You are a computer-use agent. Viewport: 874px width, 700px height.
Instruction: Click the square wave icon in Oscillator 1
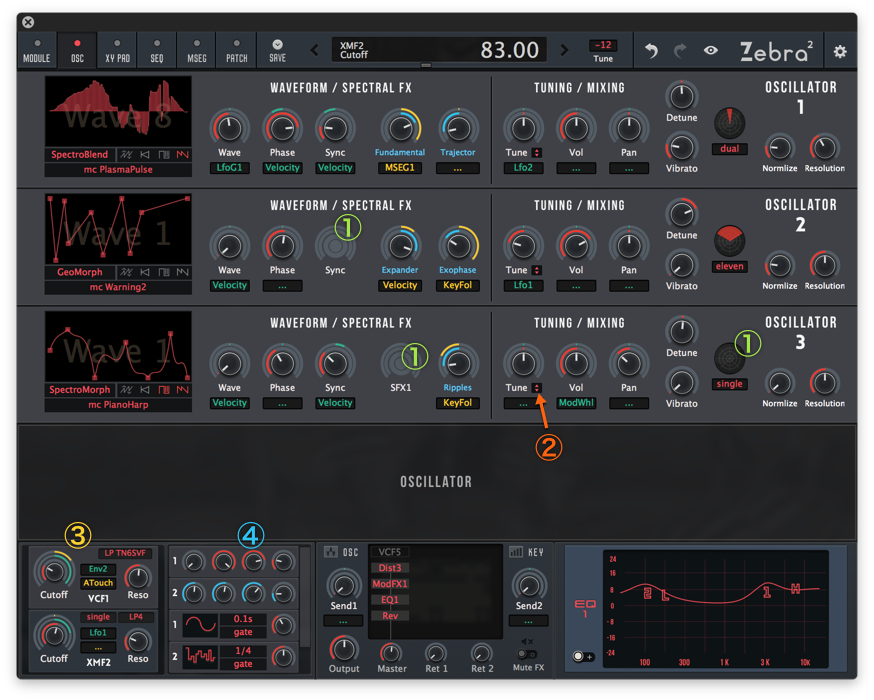point(164,154)
